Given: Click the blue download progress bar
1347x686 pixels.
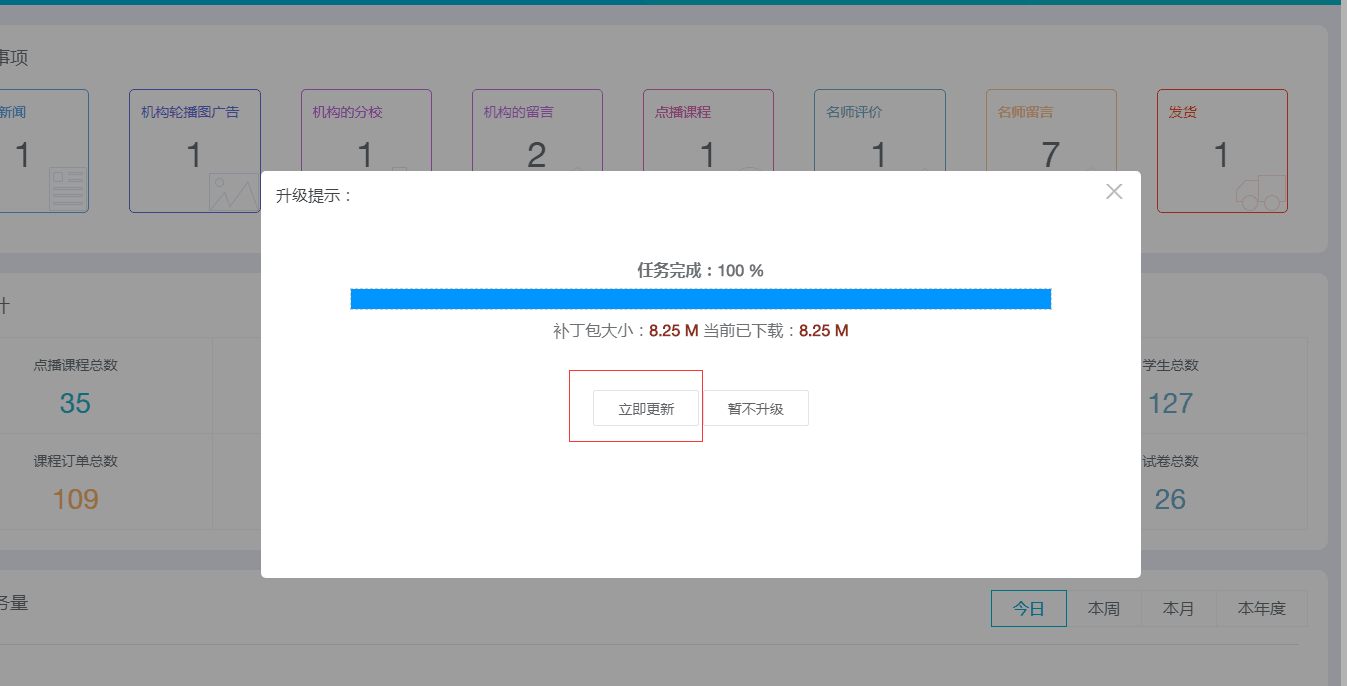Looking at the screenshot, I should coord(700,299).
